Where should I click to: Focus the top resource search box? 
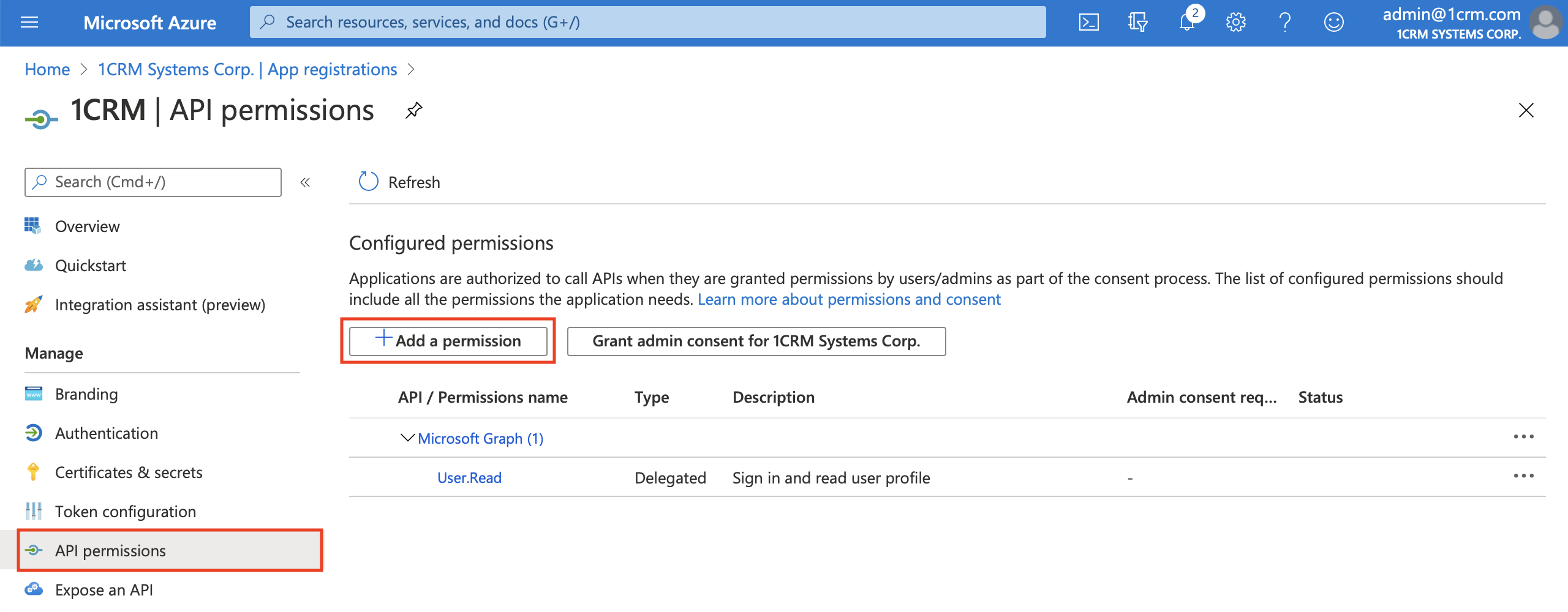pyautogui.click(x=648, y=23)
